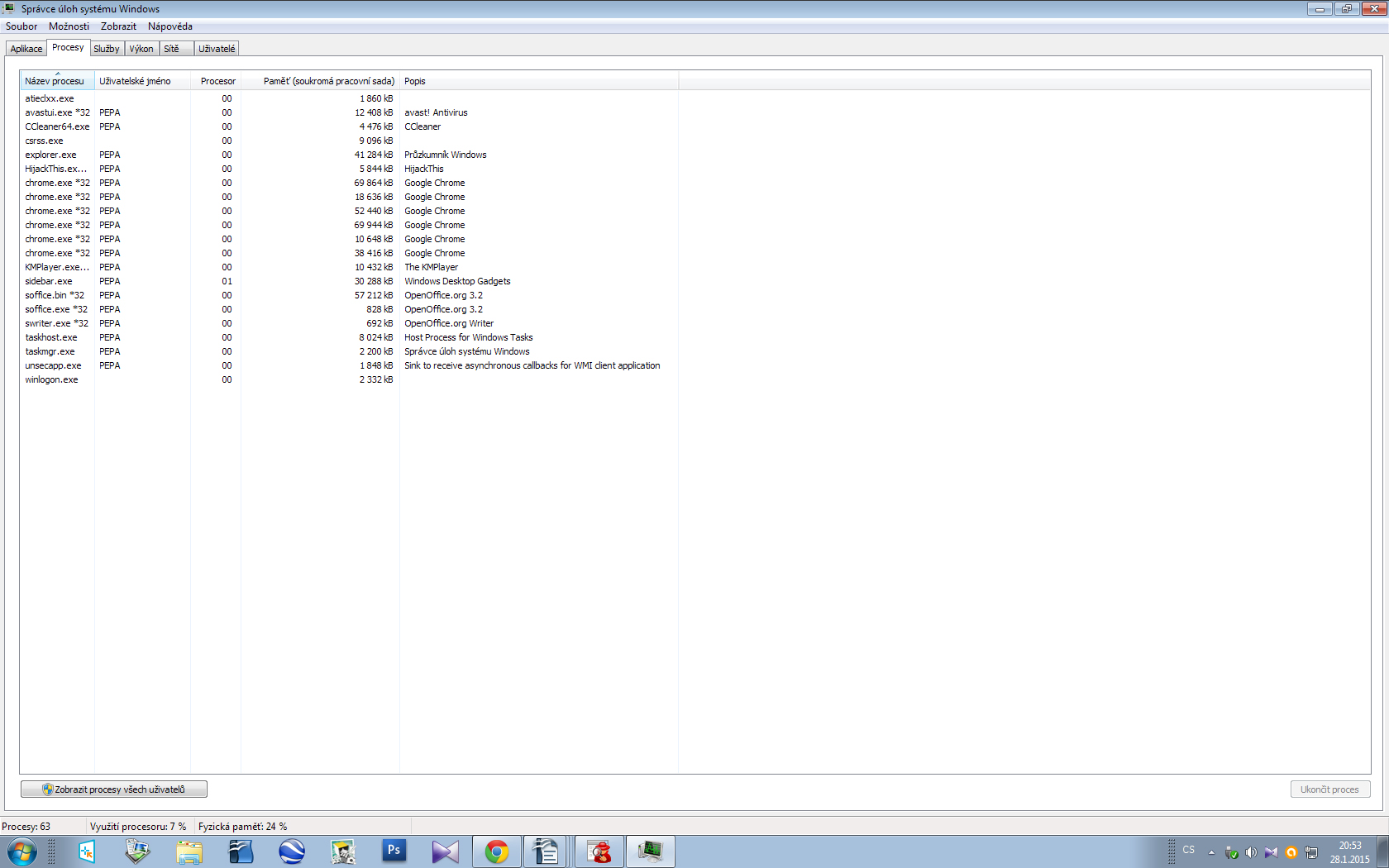Open the Zobrazit menu

(x=118, y=26)
